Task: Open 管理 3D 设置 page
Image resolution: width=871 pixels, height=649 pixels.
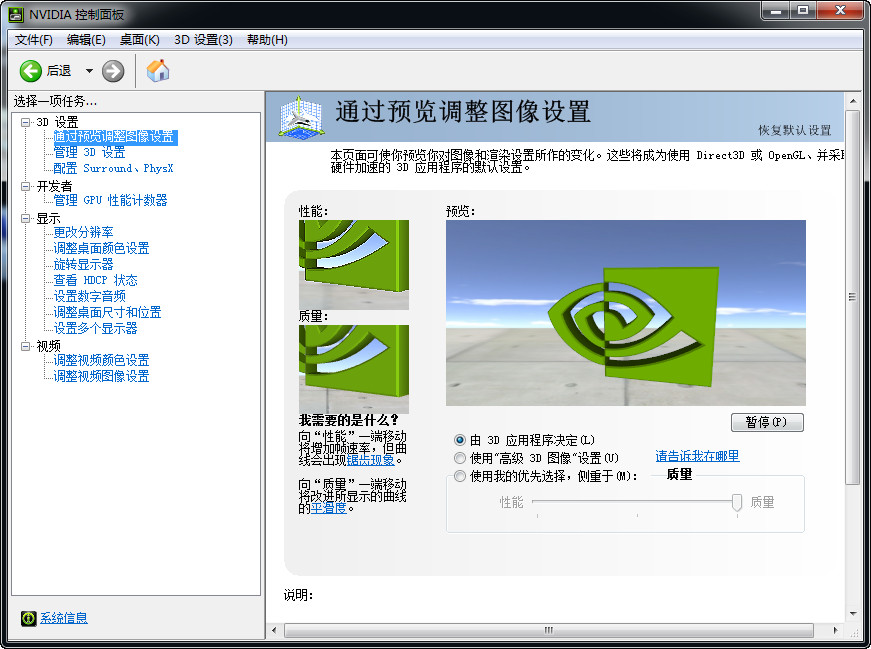Action: pyautogui.click(x=89, y=152)
